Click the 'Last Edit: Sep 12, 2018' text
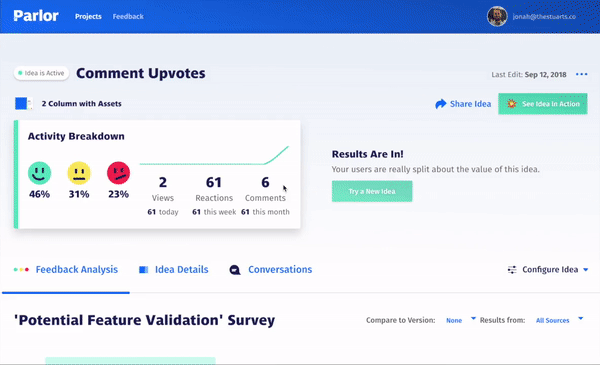600x365 pixels. (x=529, y=75)
